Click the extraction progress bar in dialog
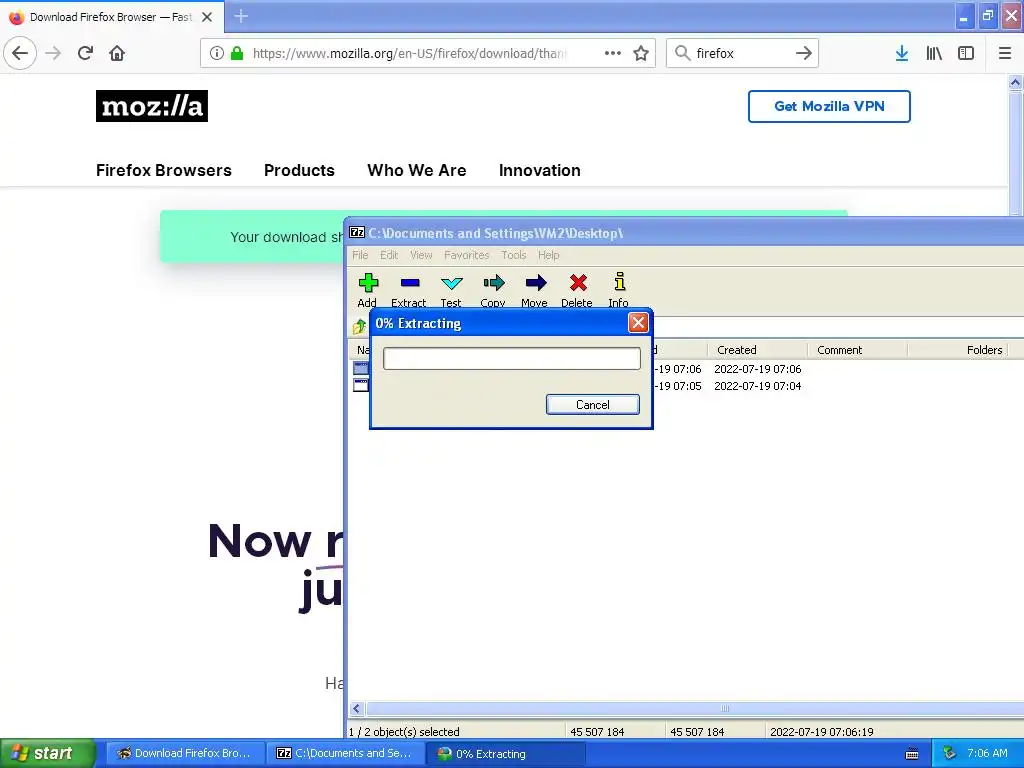Screen dimensions: 1024x768 [512, 359]
